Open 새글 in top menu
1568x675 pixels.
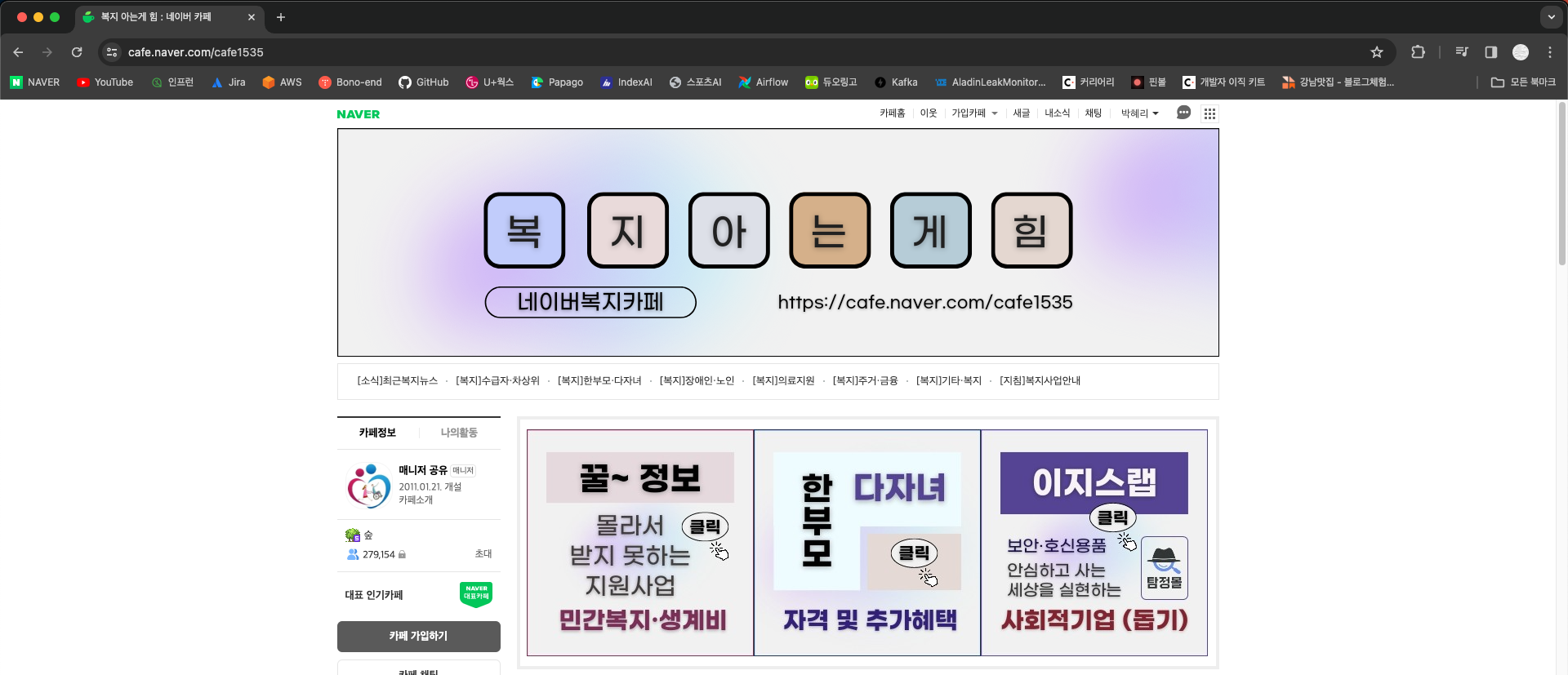(x=1022, y=113)
